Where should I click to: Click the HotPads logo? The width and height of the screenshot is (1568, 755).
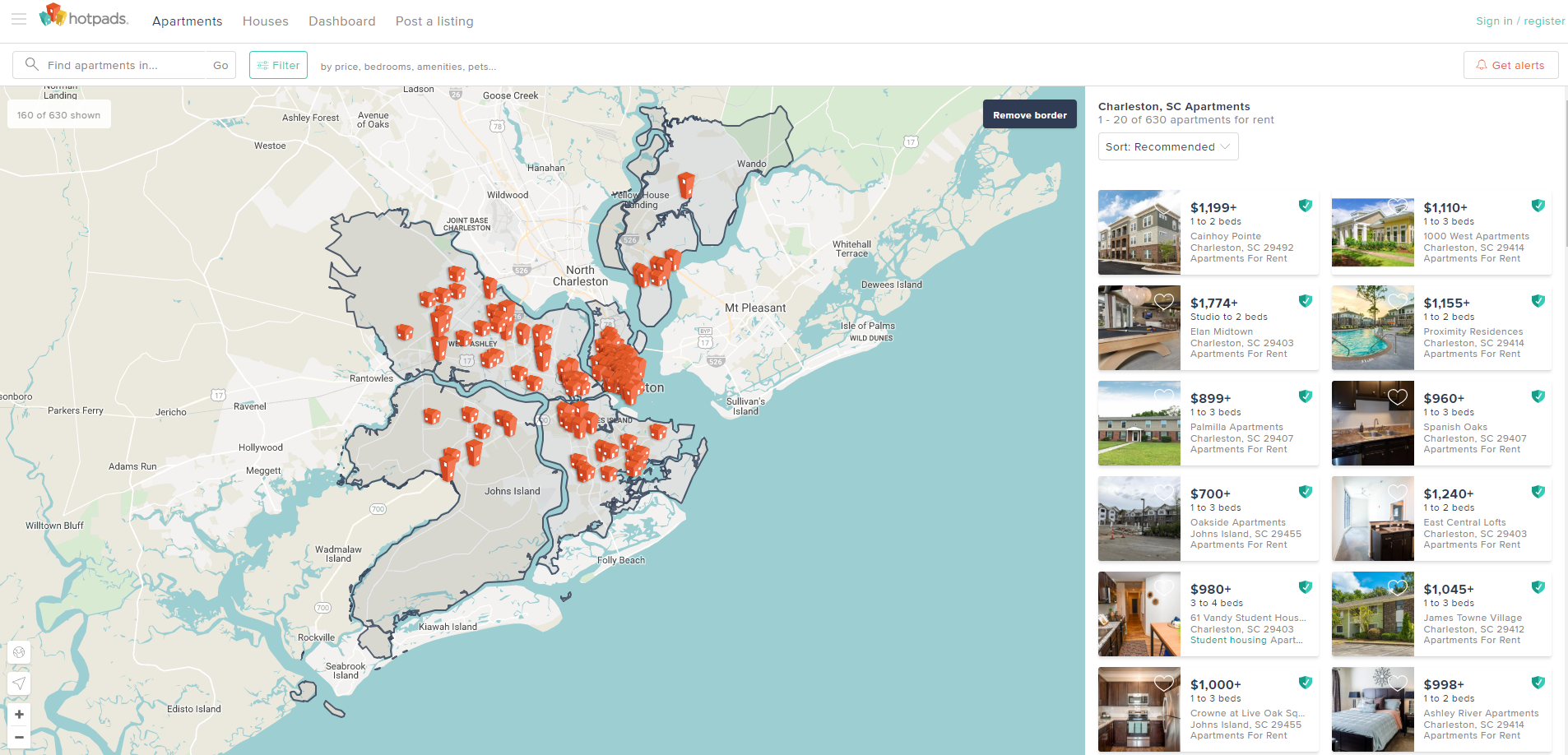click(84, 17)
